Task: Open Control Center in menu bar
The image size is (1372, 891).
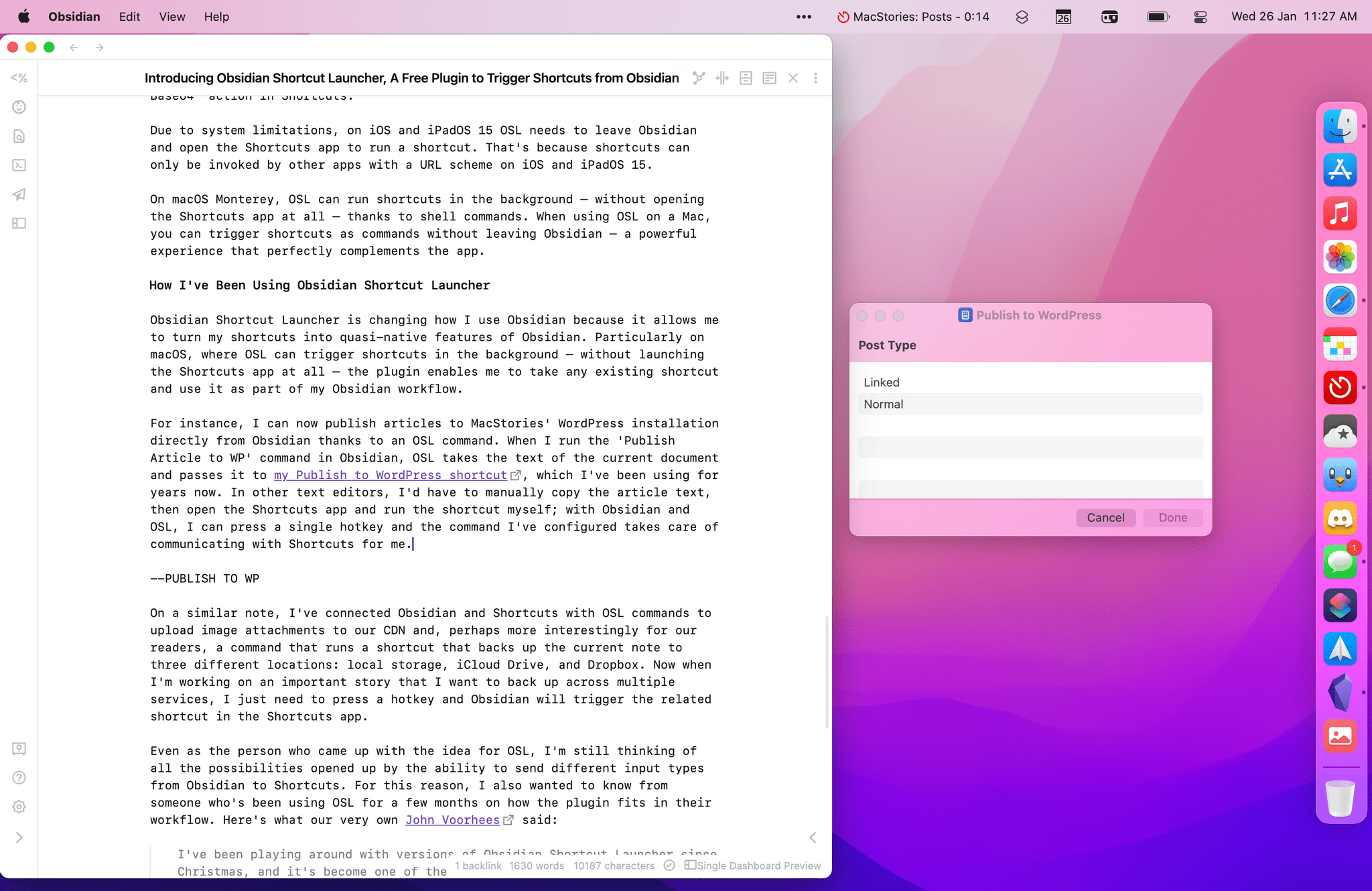Action: coord(1200,17)
